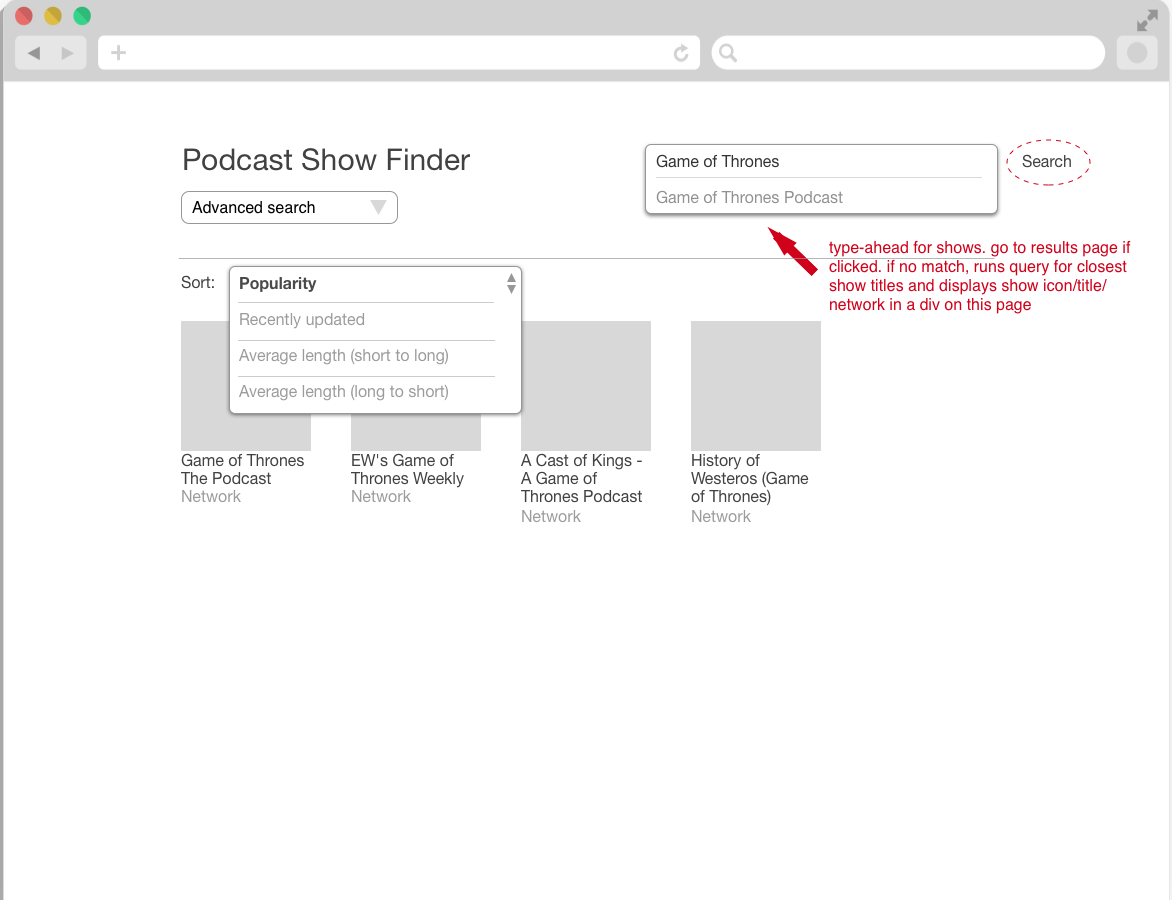Image resolution: width=1172 pixels, height=900 pixels.
Task: Click Network under A Cast of Kings
Action: [x=551, y=517]
